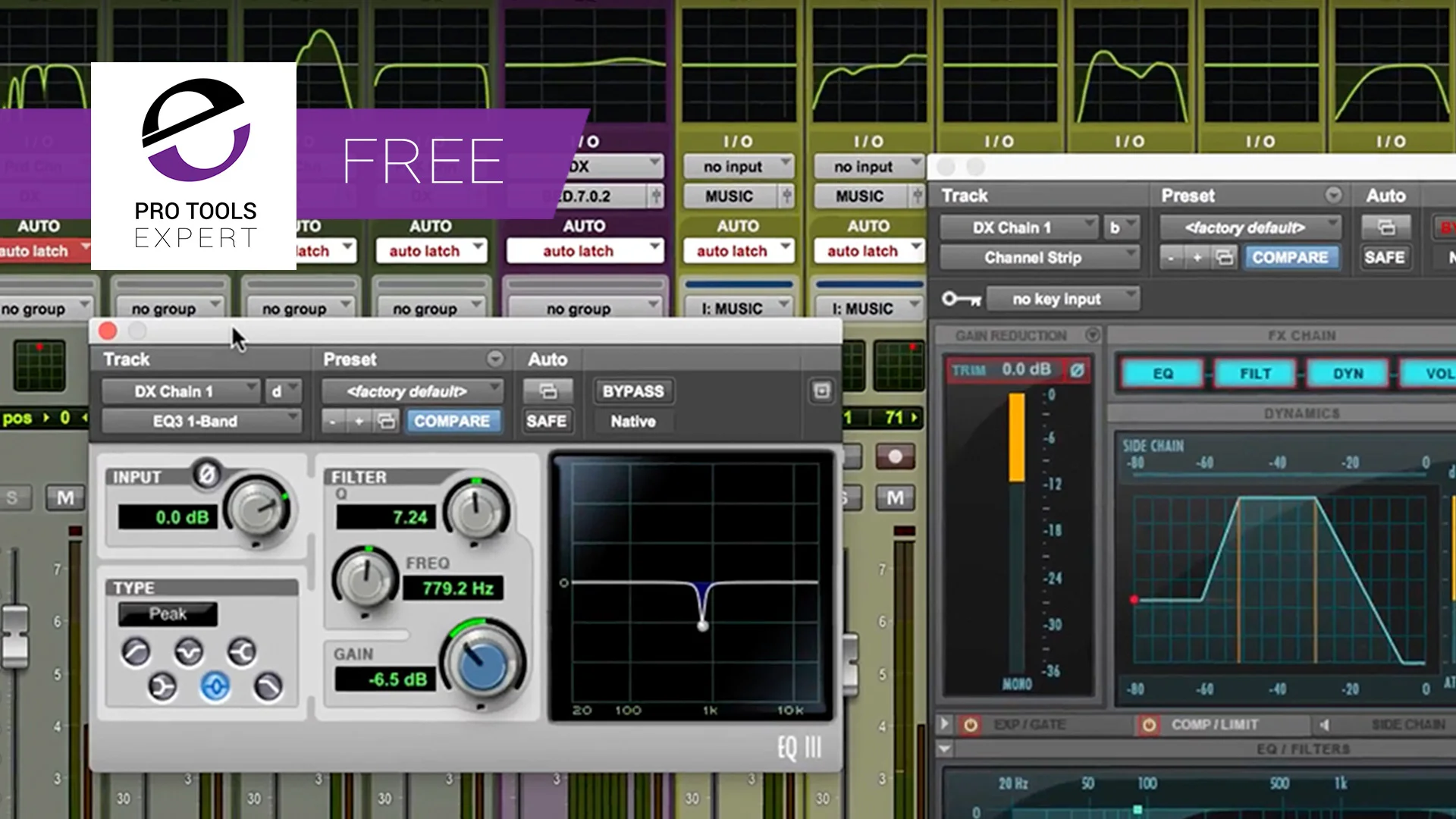Enable SAFE mode on Channel Strip
The width and height of the screenshot is (1456, 819).
[1385, 257]
